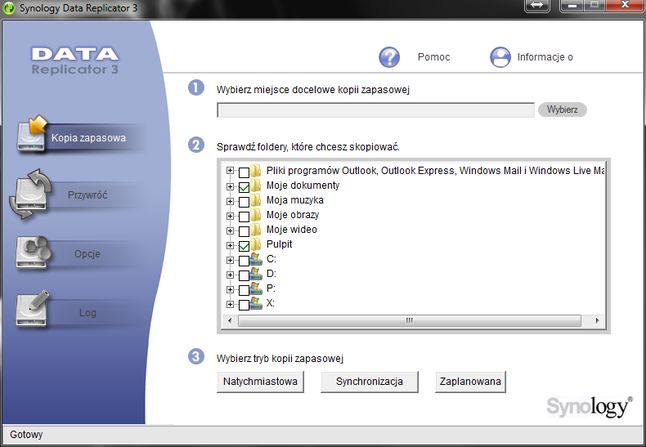Select the Pulpit tree label
Screen dimensions: 646x447
[x=279, y=244]
